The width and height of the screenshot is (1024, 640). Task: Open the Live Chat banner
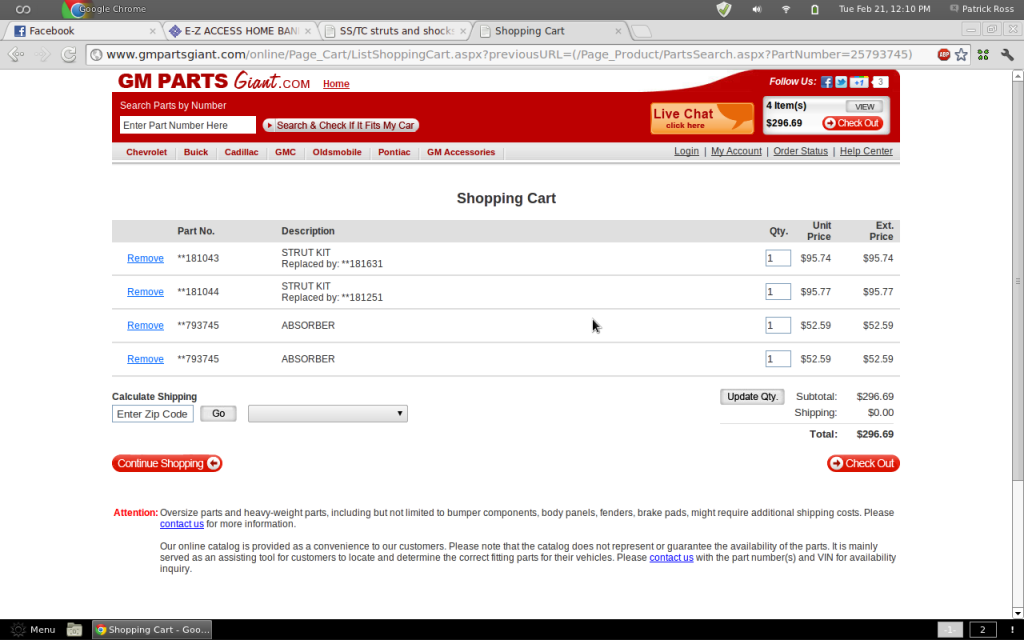click(702, 118)
